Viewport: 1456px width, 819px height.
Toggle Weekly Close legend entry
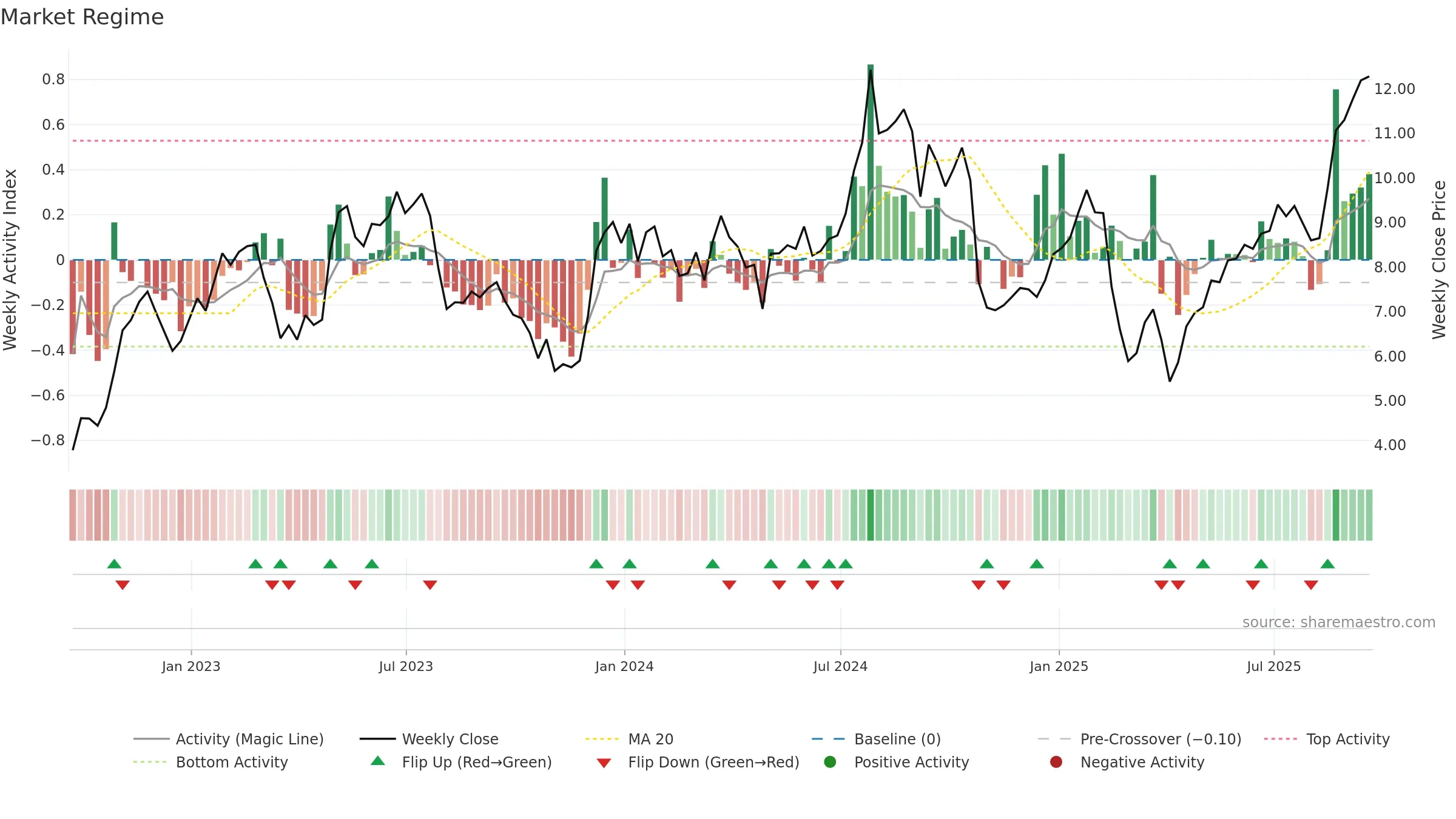[x=429, y=739]
